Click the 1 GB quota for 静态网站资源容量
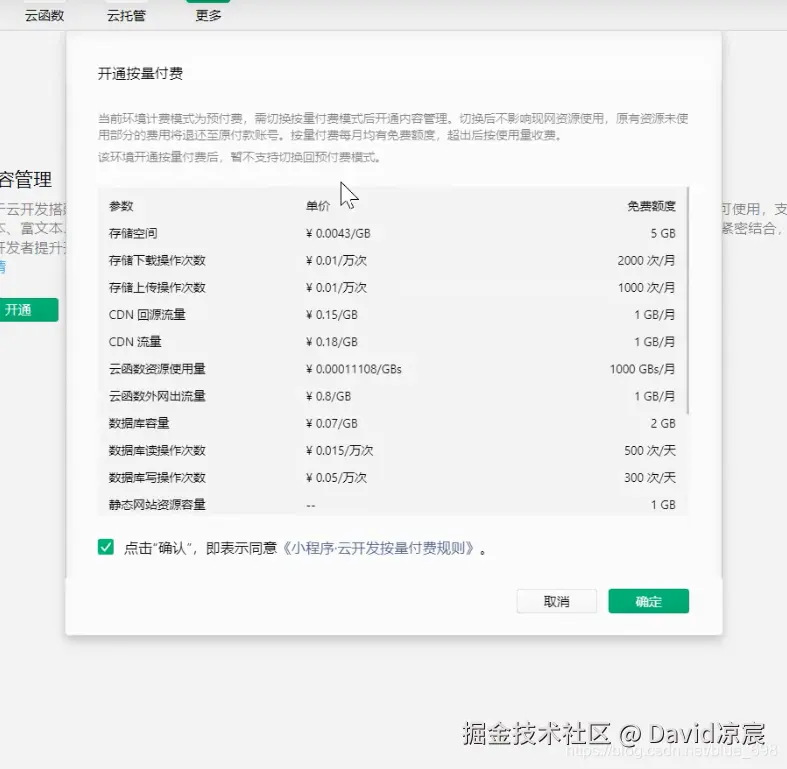 tap(663, 504)
